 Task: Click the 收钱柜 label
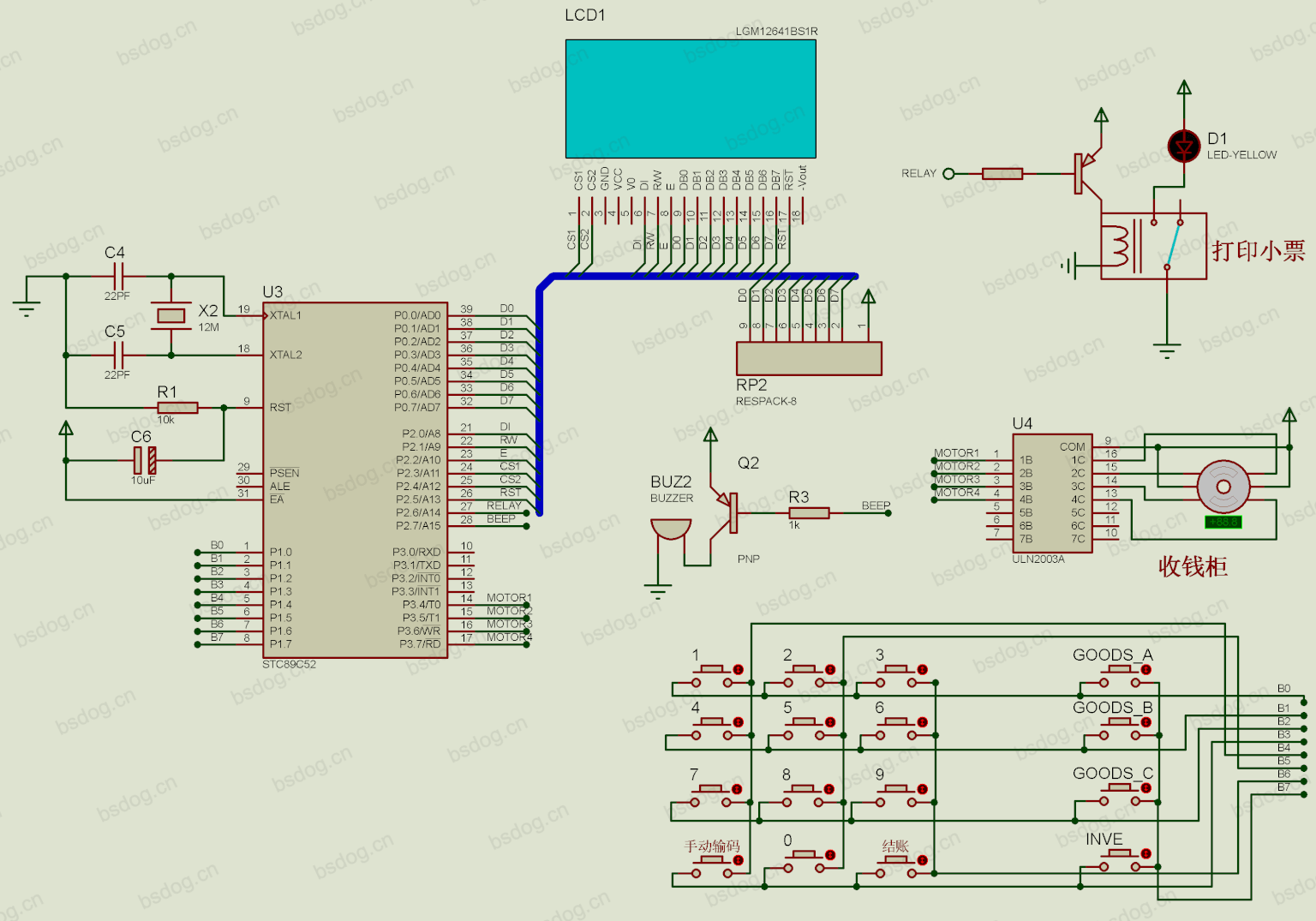coord(1193,566)
